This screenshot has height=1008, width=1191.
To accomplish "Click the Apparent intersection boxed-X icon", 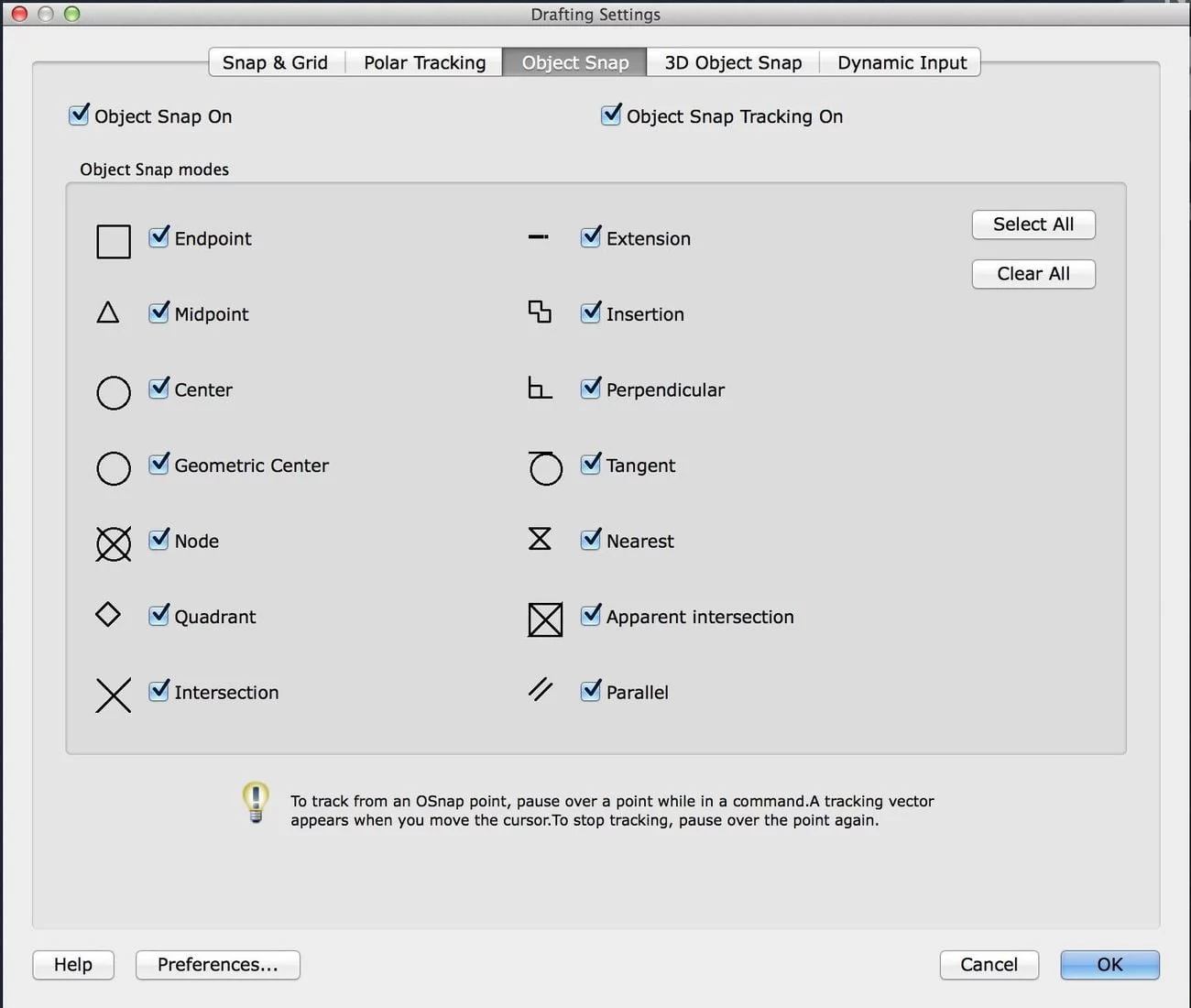I will pyautogui.click(x=545, y=619).
